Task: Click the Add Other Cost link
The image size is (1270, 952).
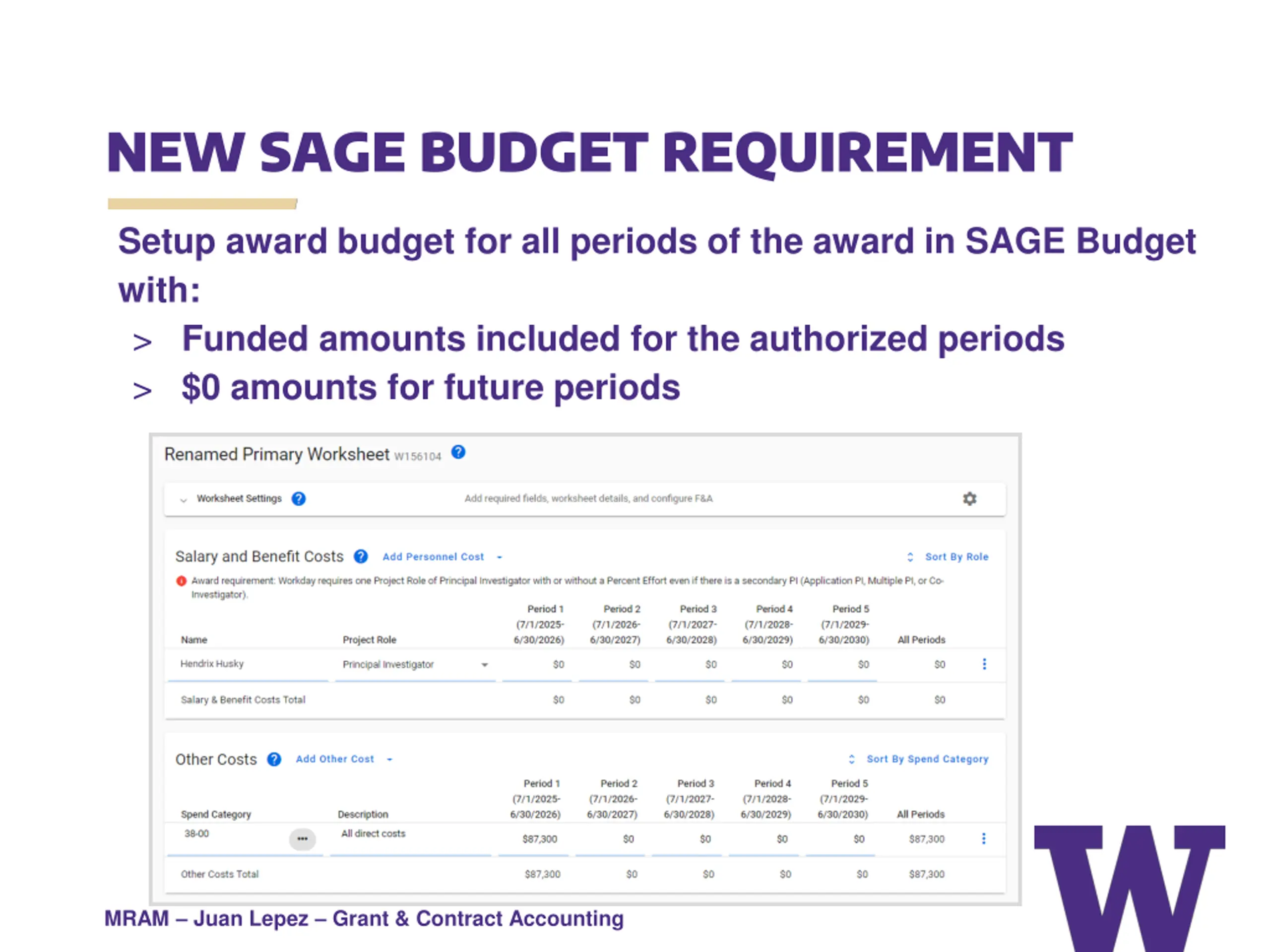Action: (335, 759)
